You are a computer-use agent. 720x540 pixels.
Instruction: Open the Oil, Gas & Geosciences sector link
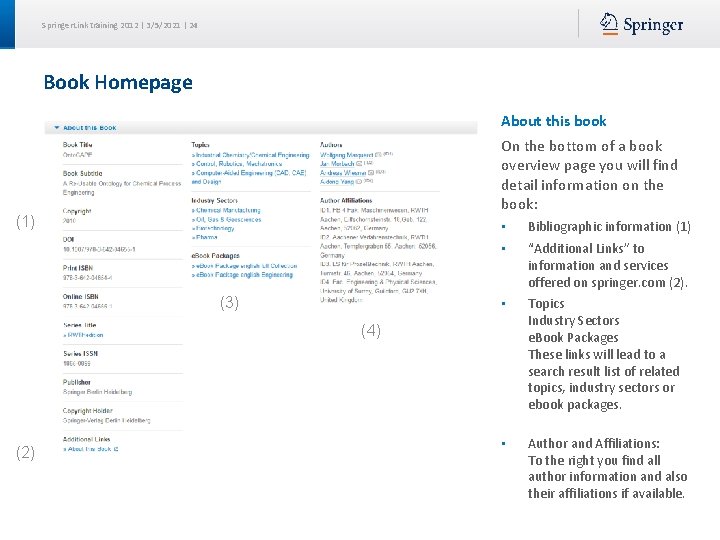tap(226, 219)
